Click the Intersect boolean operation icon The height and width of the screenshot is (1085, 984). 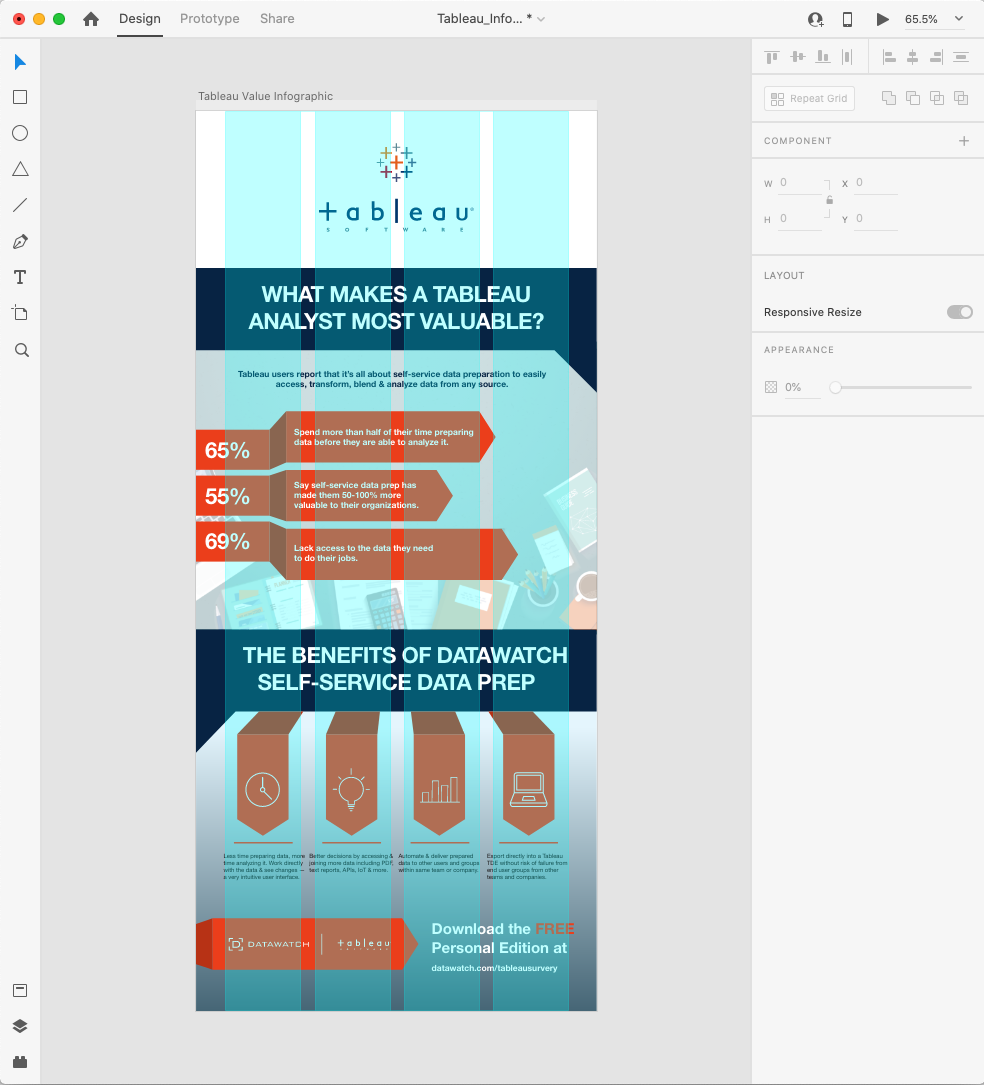(937, 98)
